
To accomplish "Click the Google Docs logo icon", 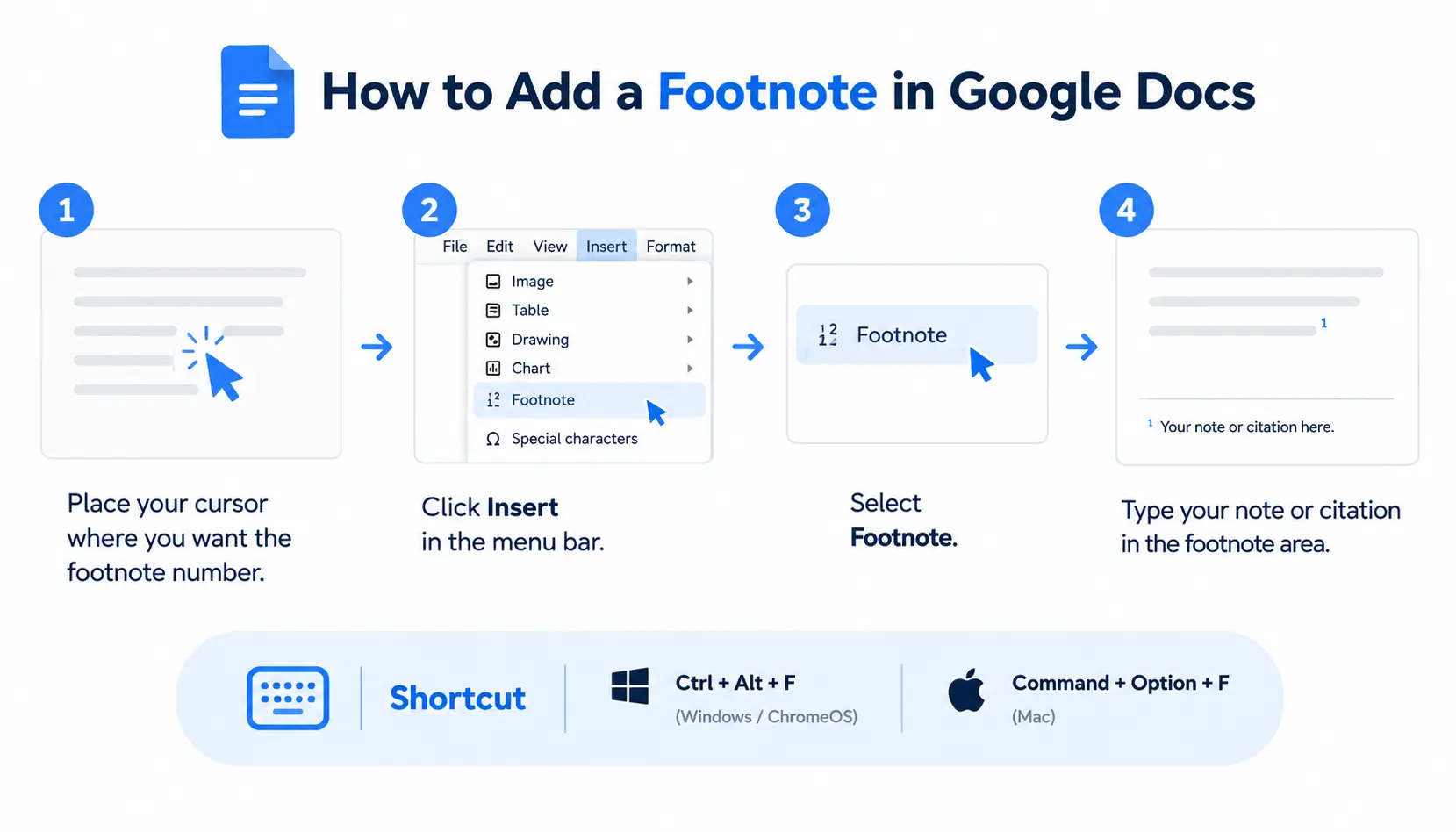I will point(257,92).
